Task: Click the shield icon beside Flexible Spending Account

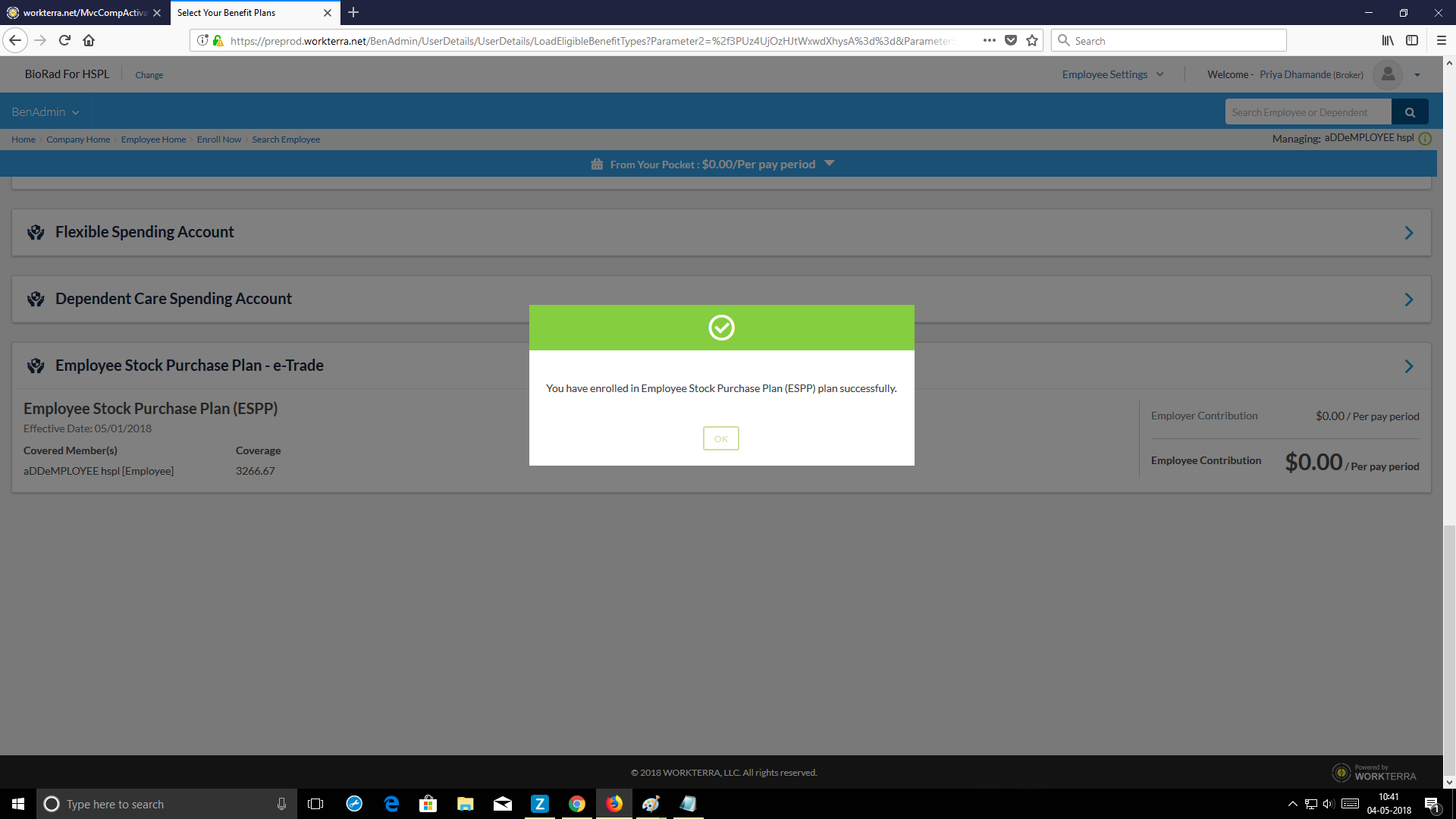Action: pos(36,232)
